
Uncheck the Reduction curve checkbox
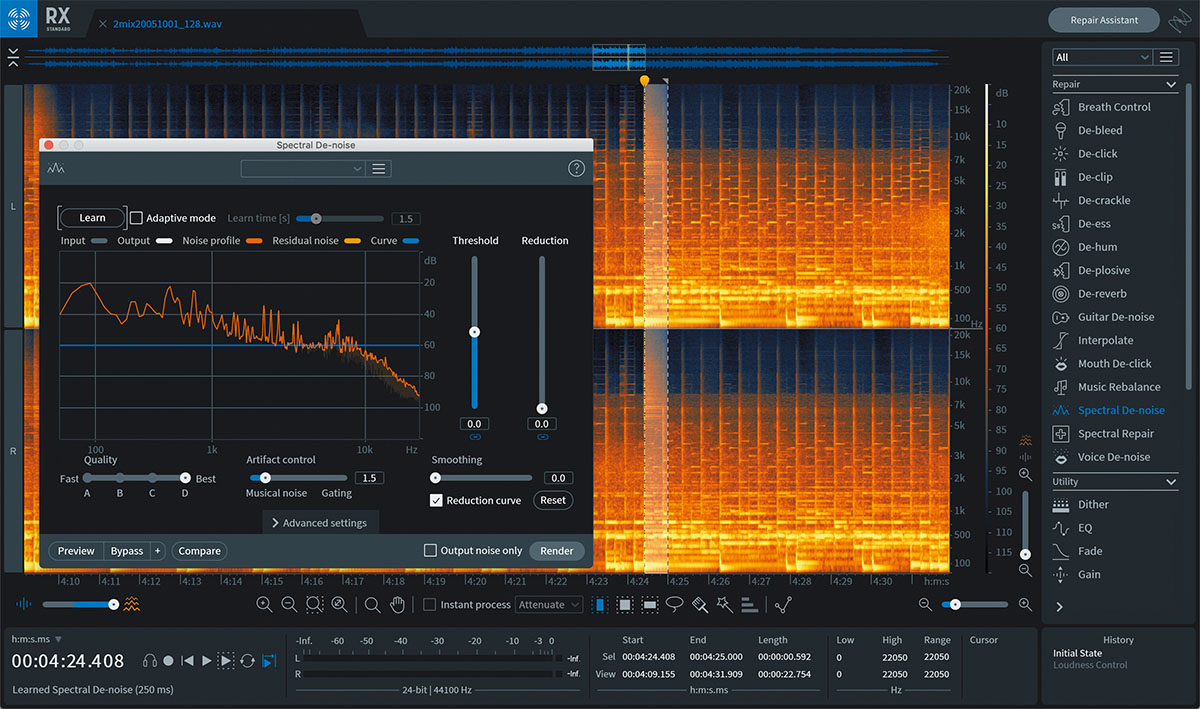[436, 500]
